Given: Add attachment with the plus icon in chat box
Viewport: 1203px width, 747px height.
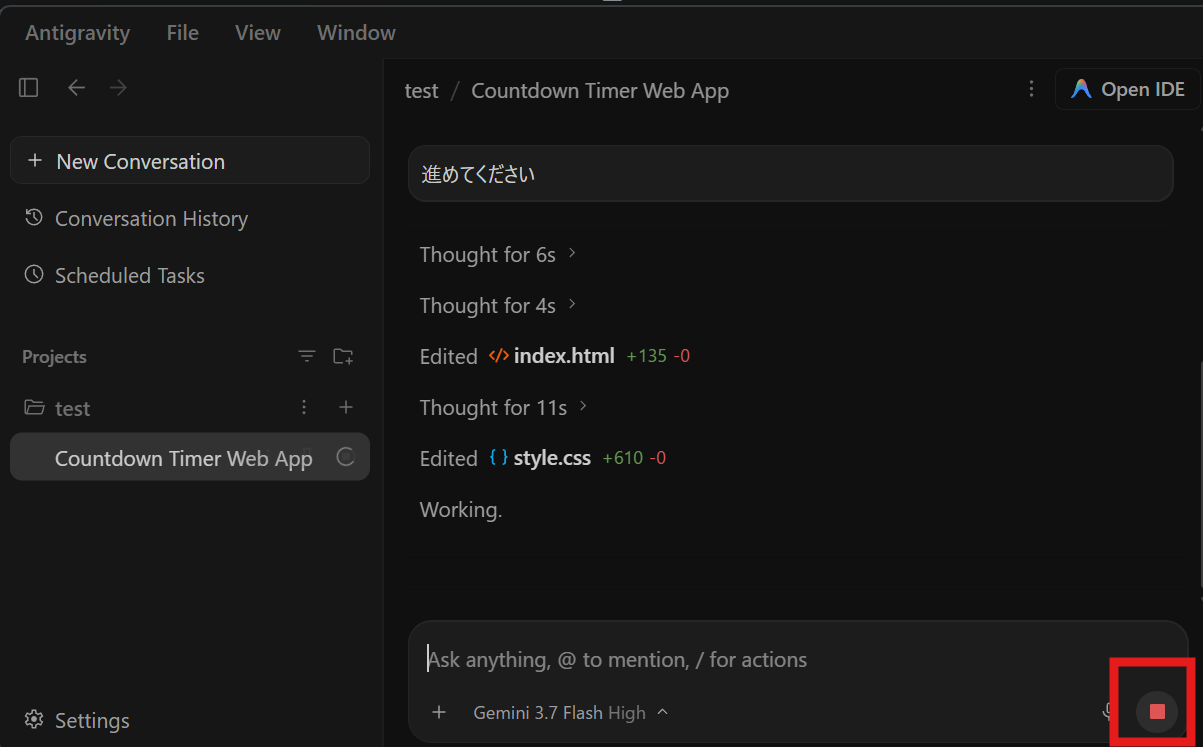Looking at the screenshot, I should (x=438, y=712).
